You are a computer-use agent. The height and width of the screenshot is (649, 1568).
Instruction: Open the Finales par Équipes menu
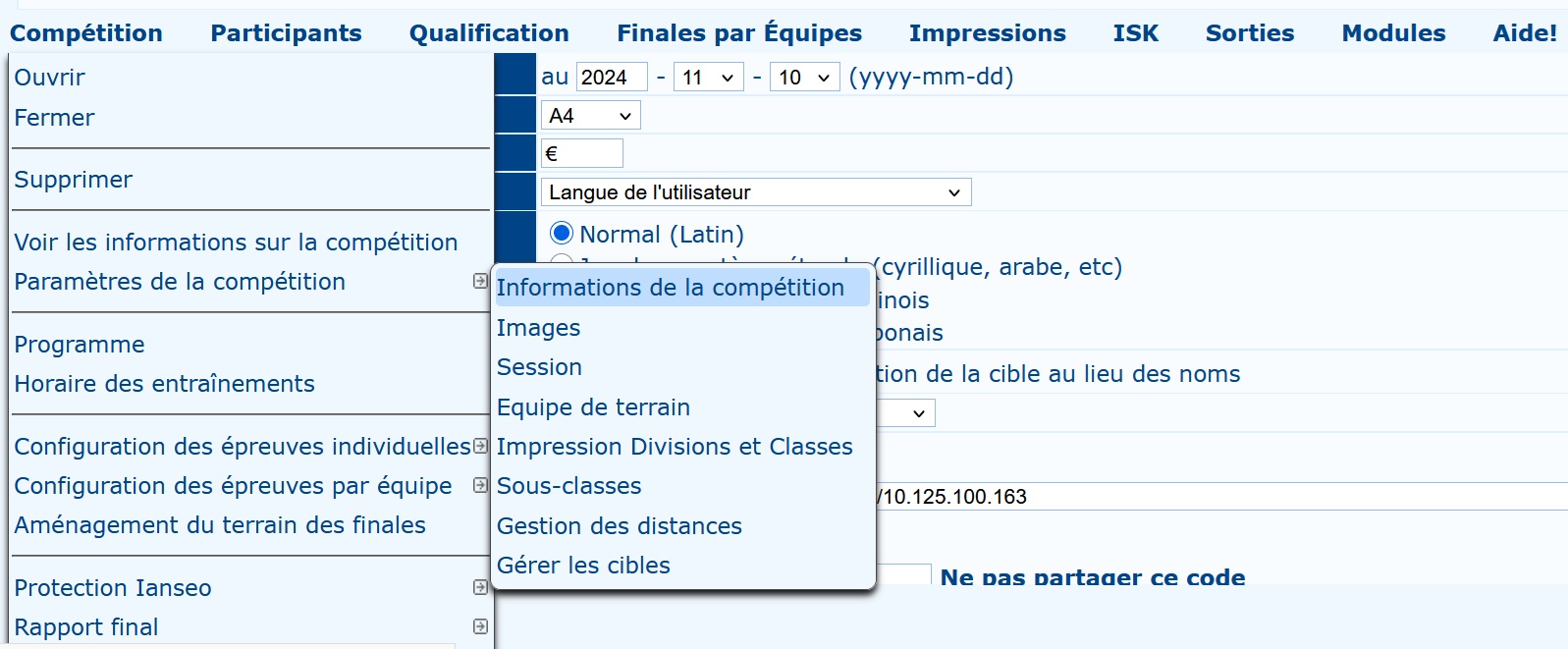click(x=739, y=33)
